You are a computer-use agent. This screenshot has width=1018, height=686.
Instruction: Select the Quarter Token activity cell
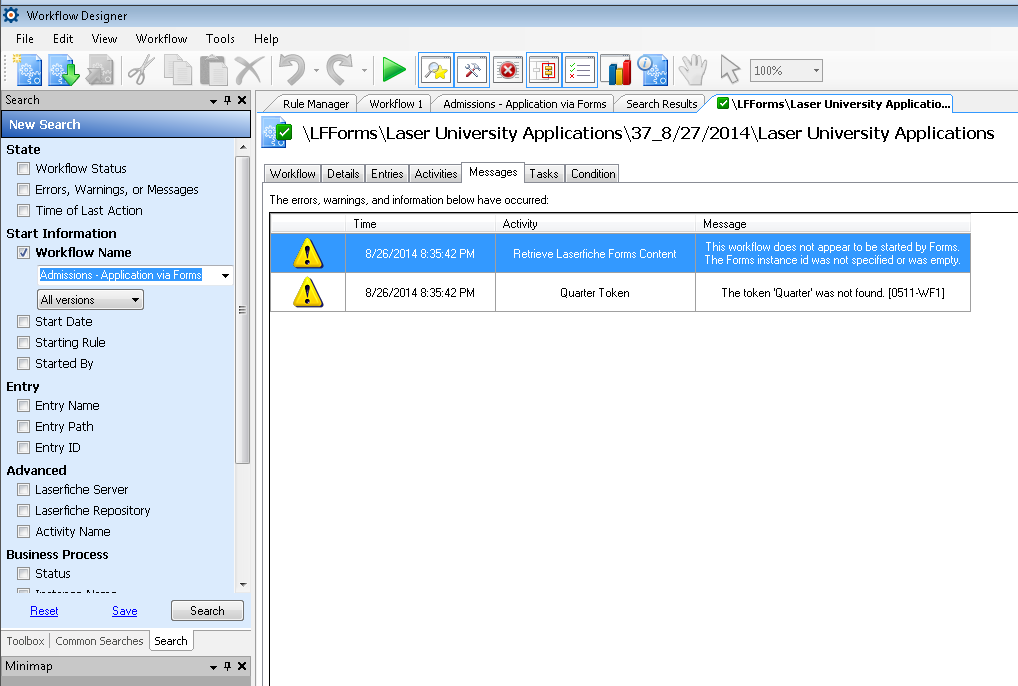(595, 293)
